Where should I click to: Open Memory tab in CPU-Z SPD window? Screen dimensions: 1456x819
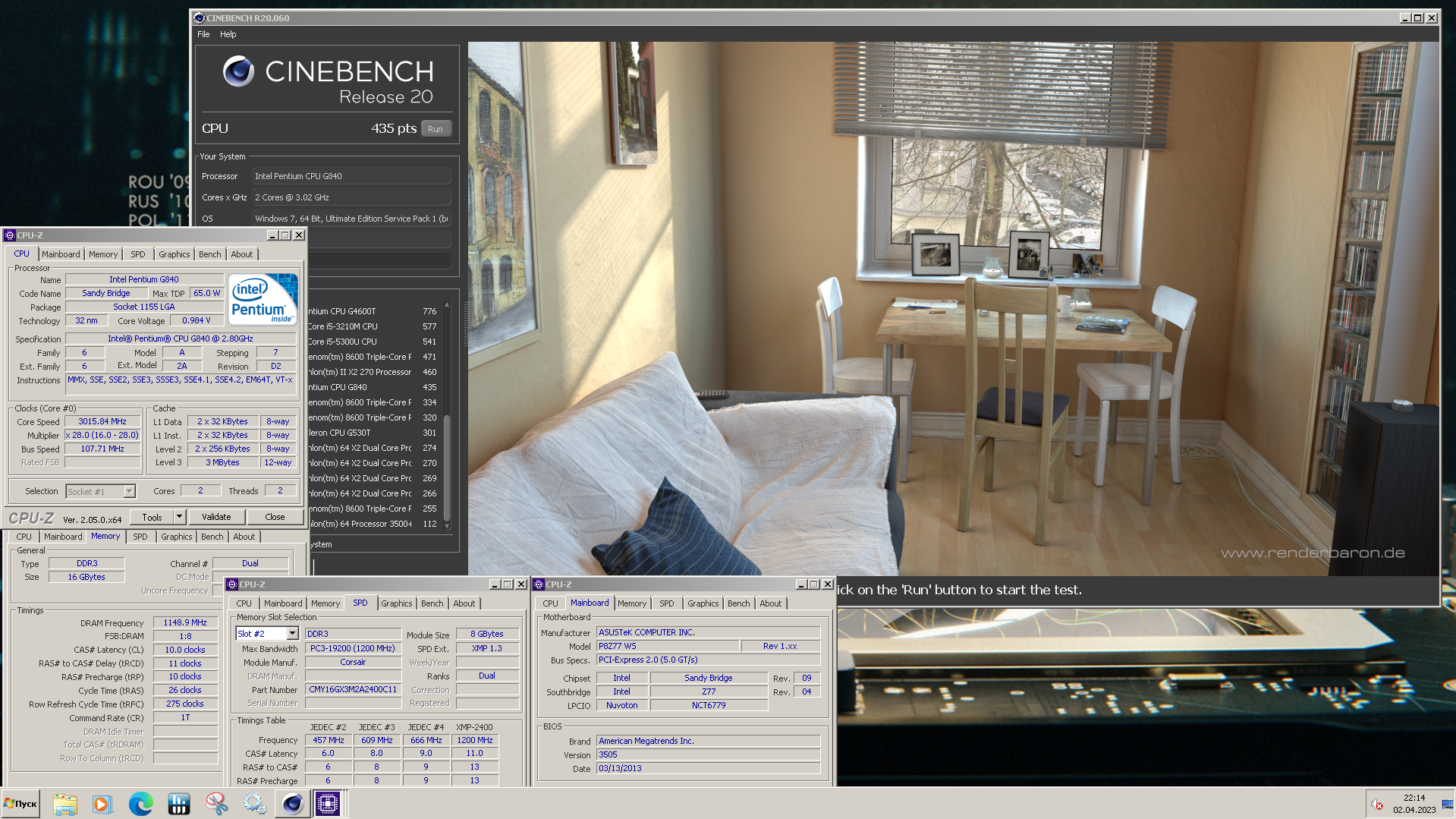pyautogui.click(x=325, y=603)
